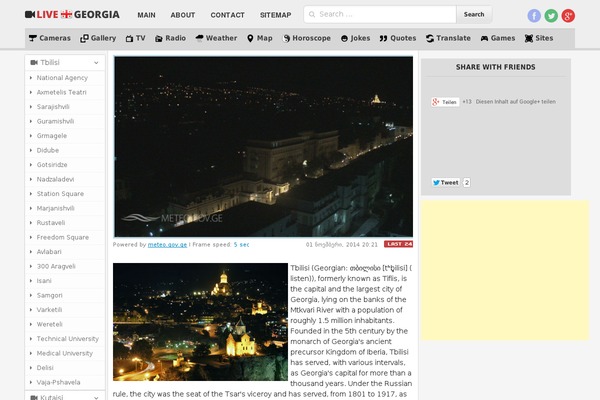Click the Live Georgia logo
This screenshot has width=600, height=400.
[x=72, y=15]
